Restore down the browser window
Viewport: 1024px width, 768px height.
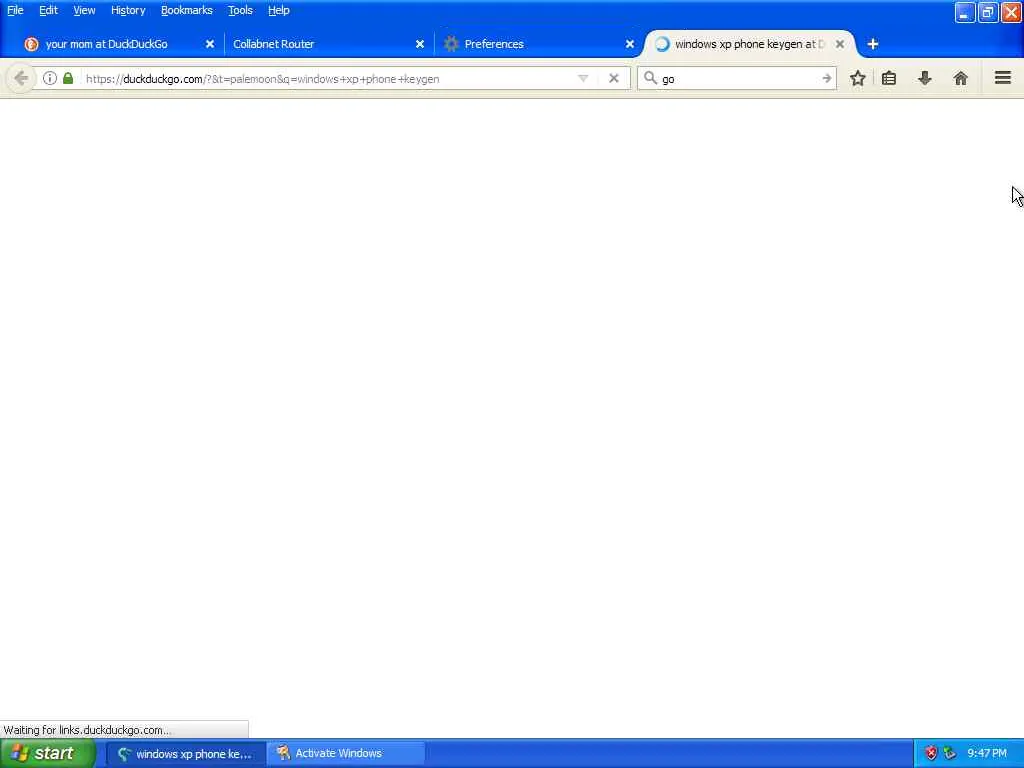click(x=988, y=12)
